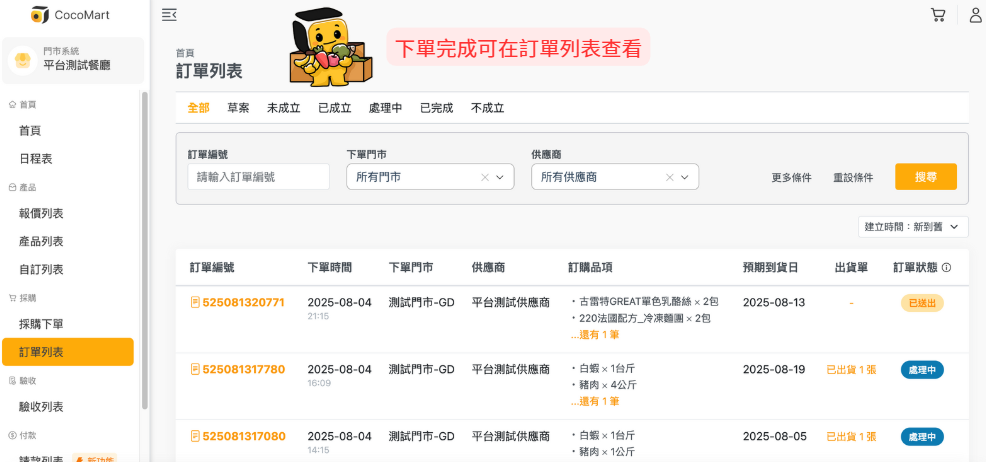Click the order time 16:09
The height and width of the screenshot is (462, 986).
[319, 383]
